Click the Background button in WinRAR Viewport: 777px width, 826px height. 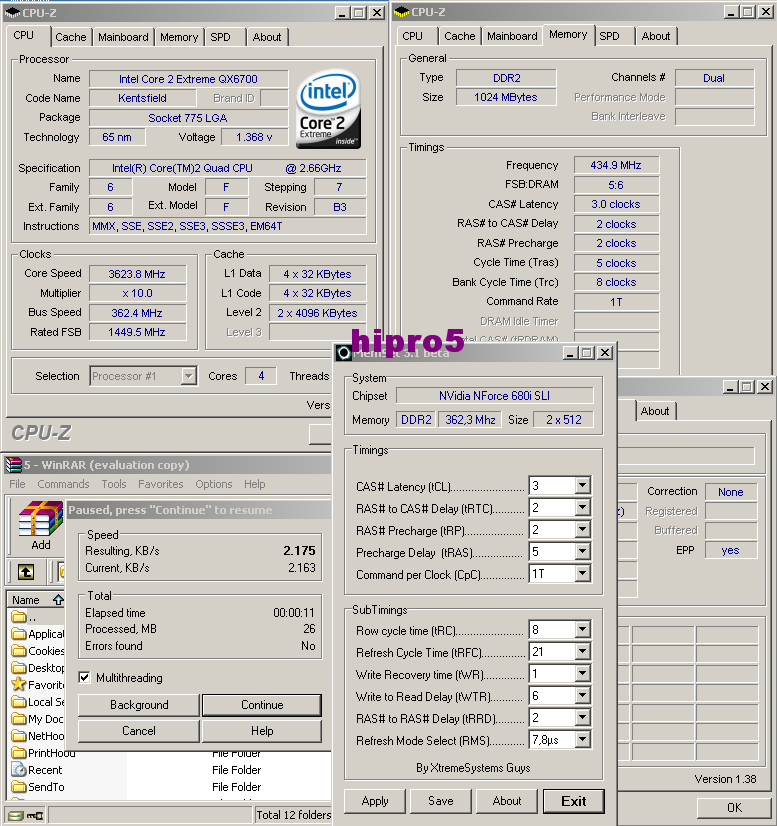tap(139, 705)
